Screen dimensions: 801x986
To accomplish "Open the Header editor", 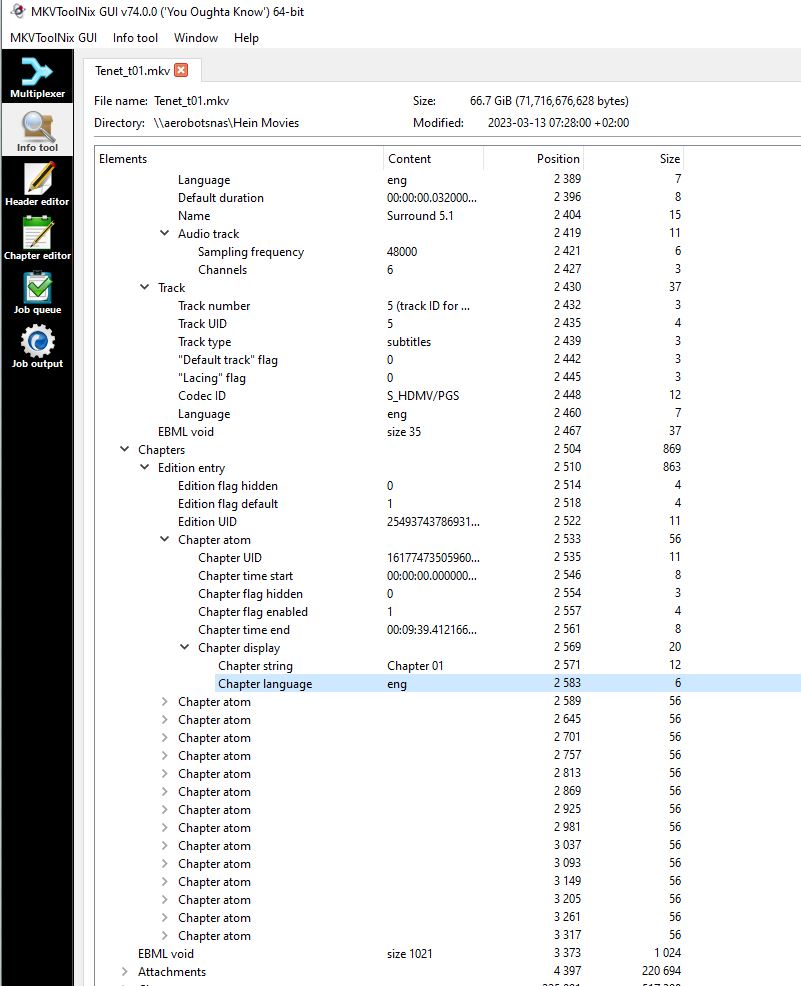I will coord(37,184).
